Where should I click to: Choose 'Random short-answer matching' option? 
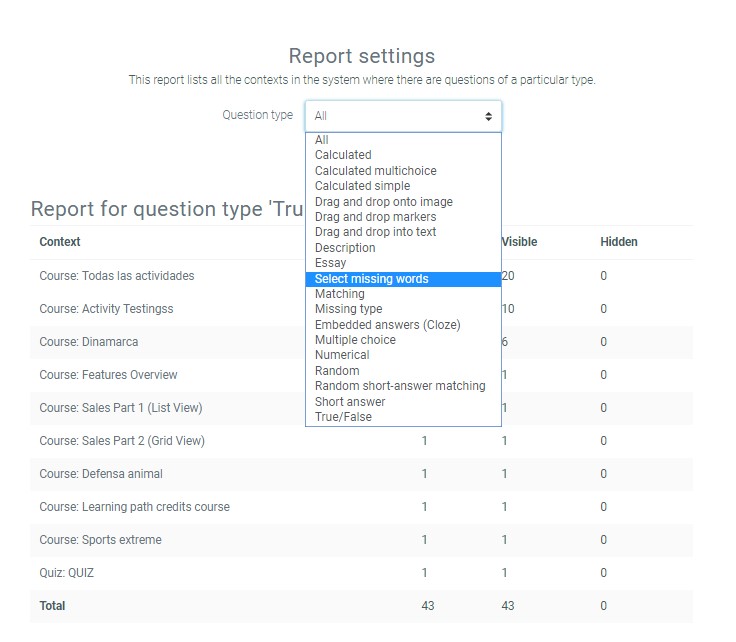pos(400,386)
